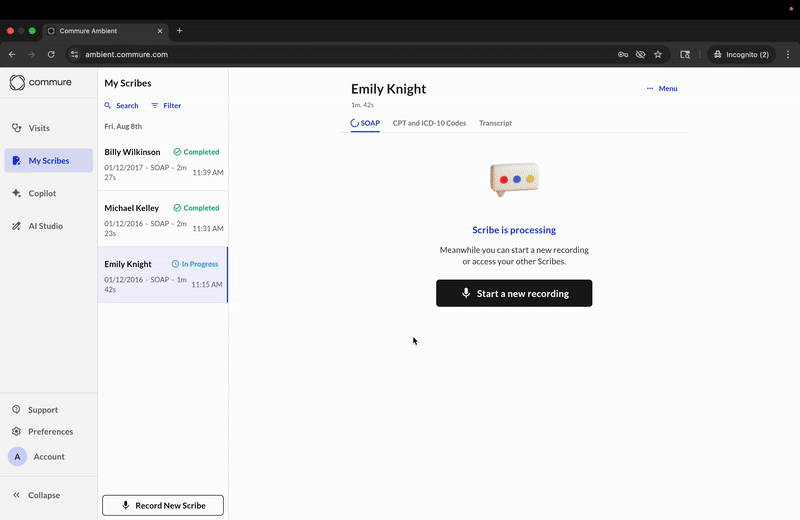
Task: Switch to the Transcript tab
Action: coord(495,123)
